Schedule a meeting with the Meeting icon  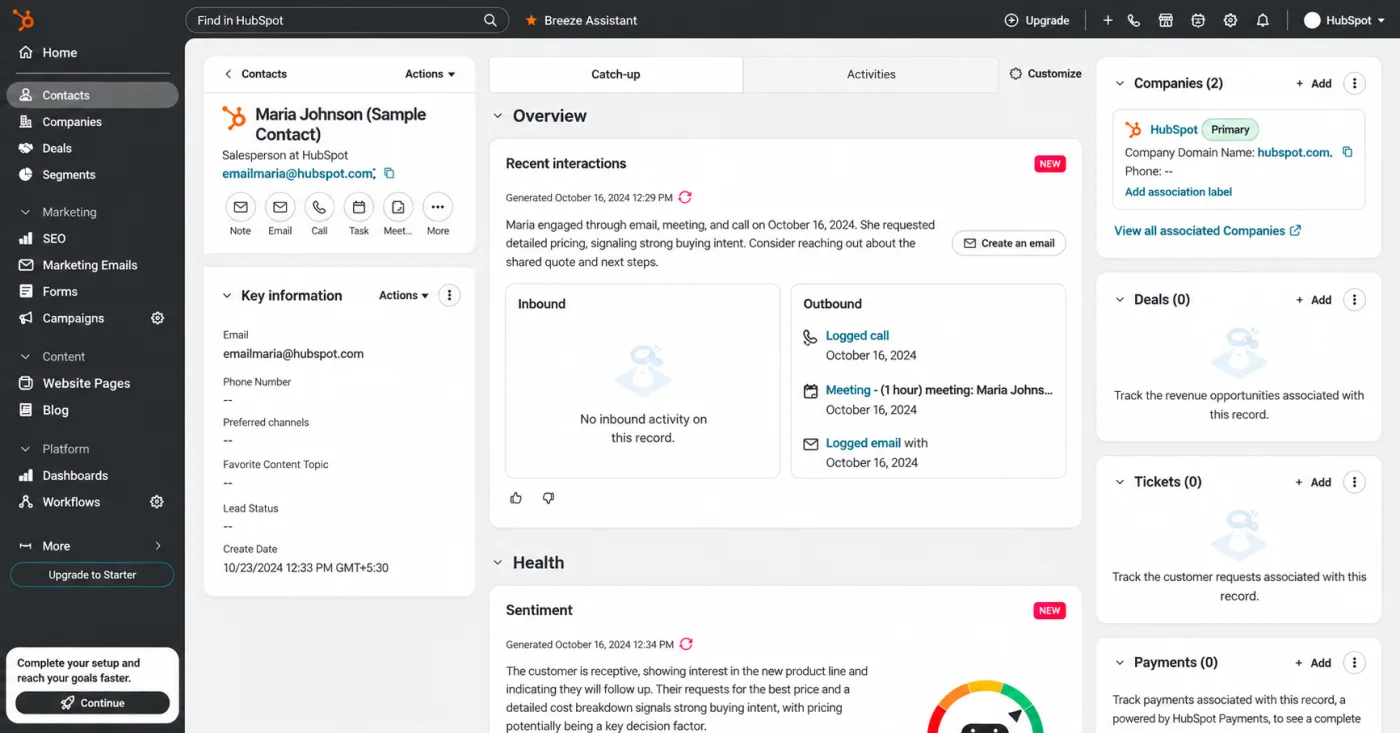point(398,207)
